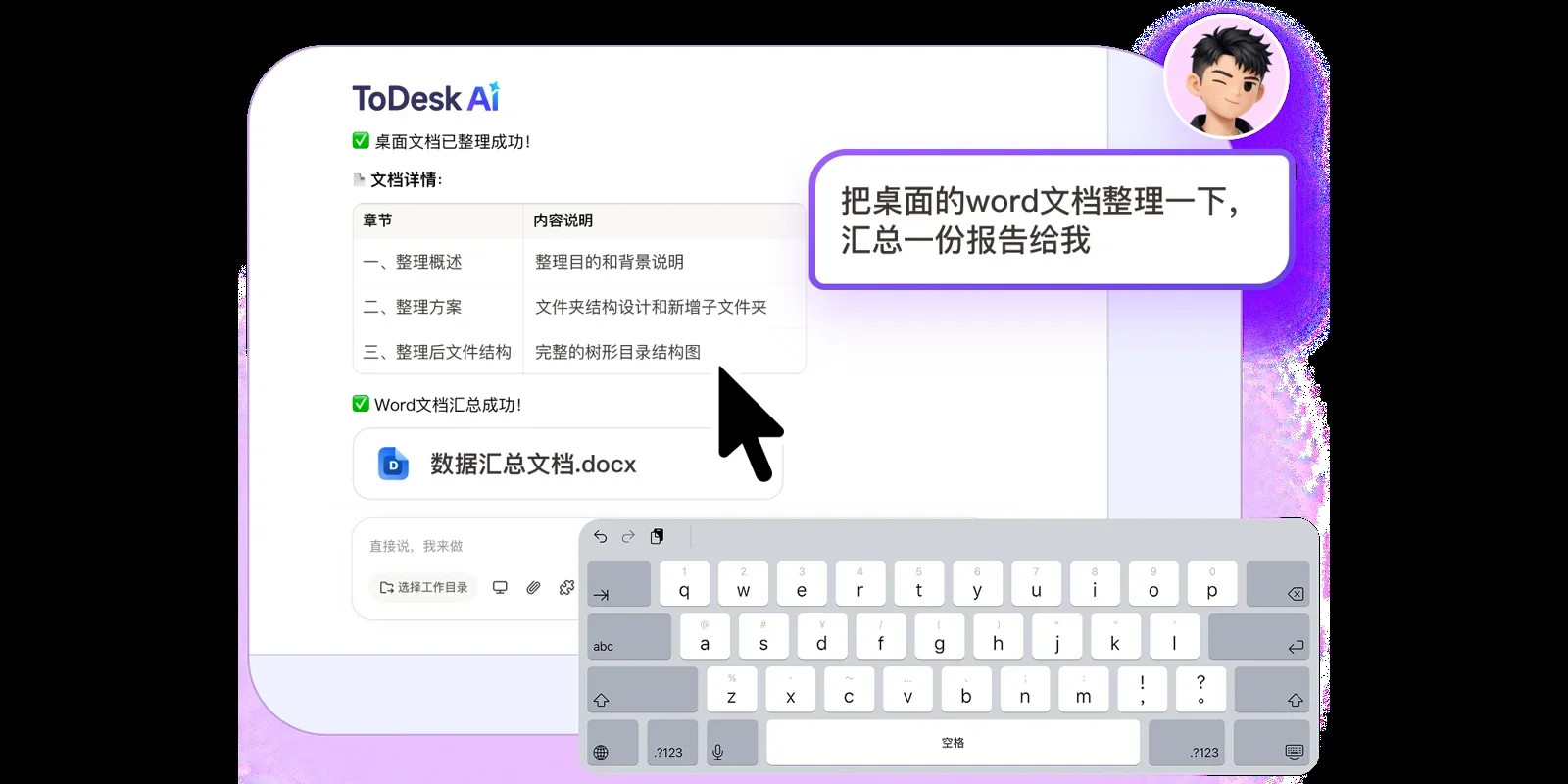Tap the return key next to l
The width and height of the screenshot is (1568, 784).
1259,637
